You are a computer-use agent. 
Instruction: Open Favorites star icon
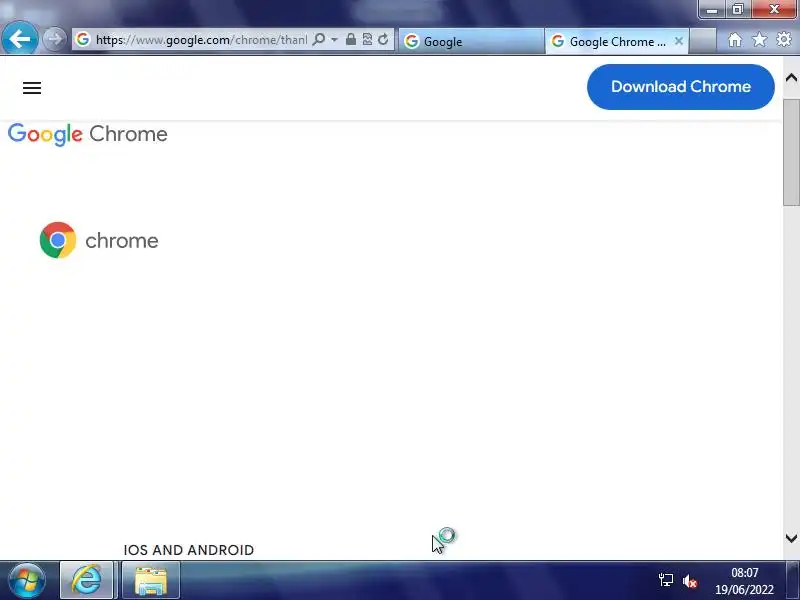click(759, 40)
